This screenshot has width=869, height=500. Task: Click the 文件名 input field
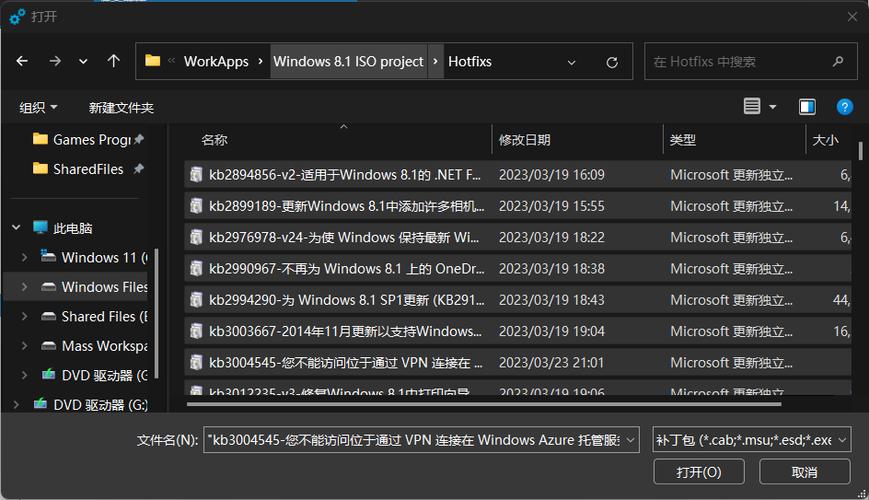412,440
